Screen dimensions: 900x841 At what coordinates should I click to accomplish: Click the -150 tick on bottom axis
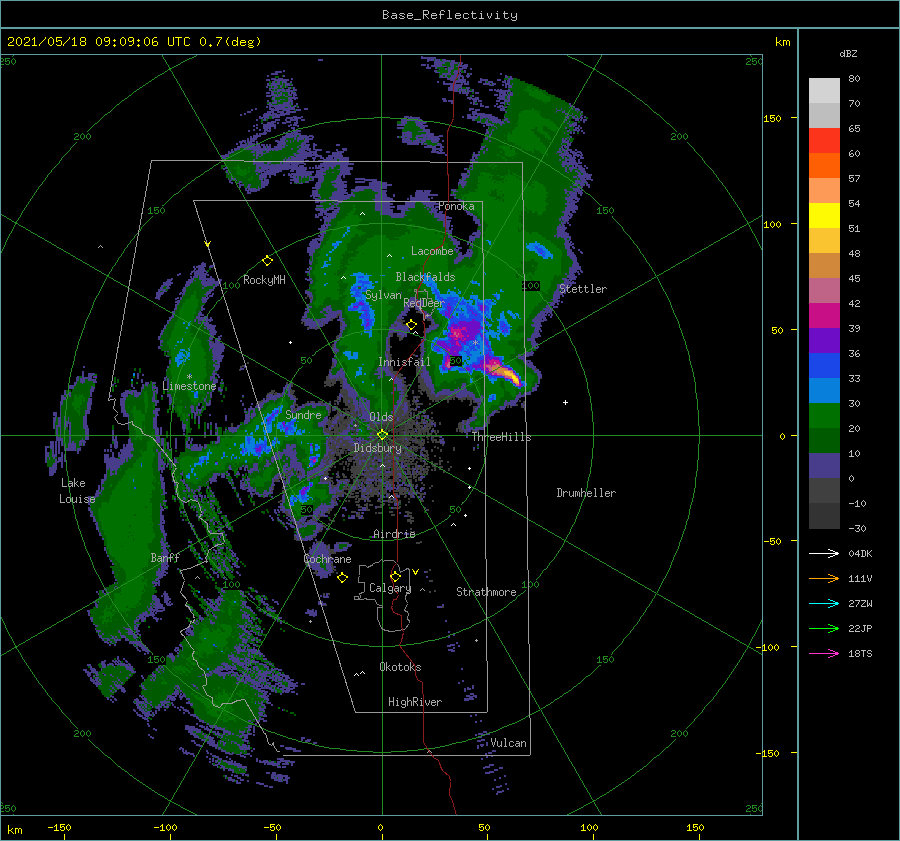(x=59, y=828)
